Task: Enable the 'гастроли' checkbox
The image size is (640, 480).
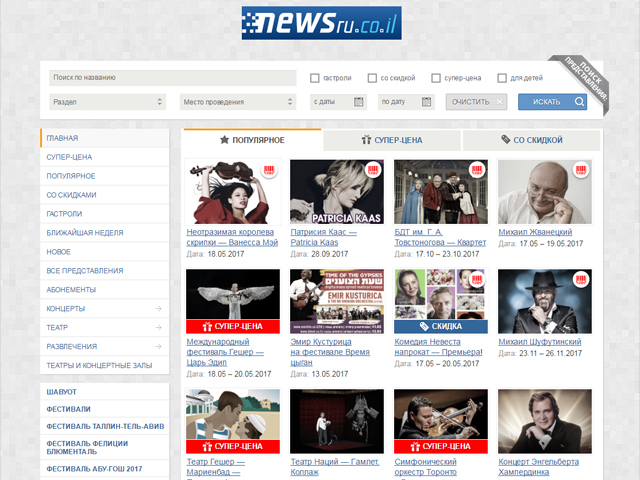Action: pyautogui.click(x=315, y=78)
